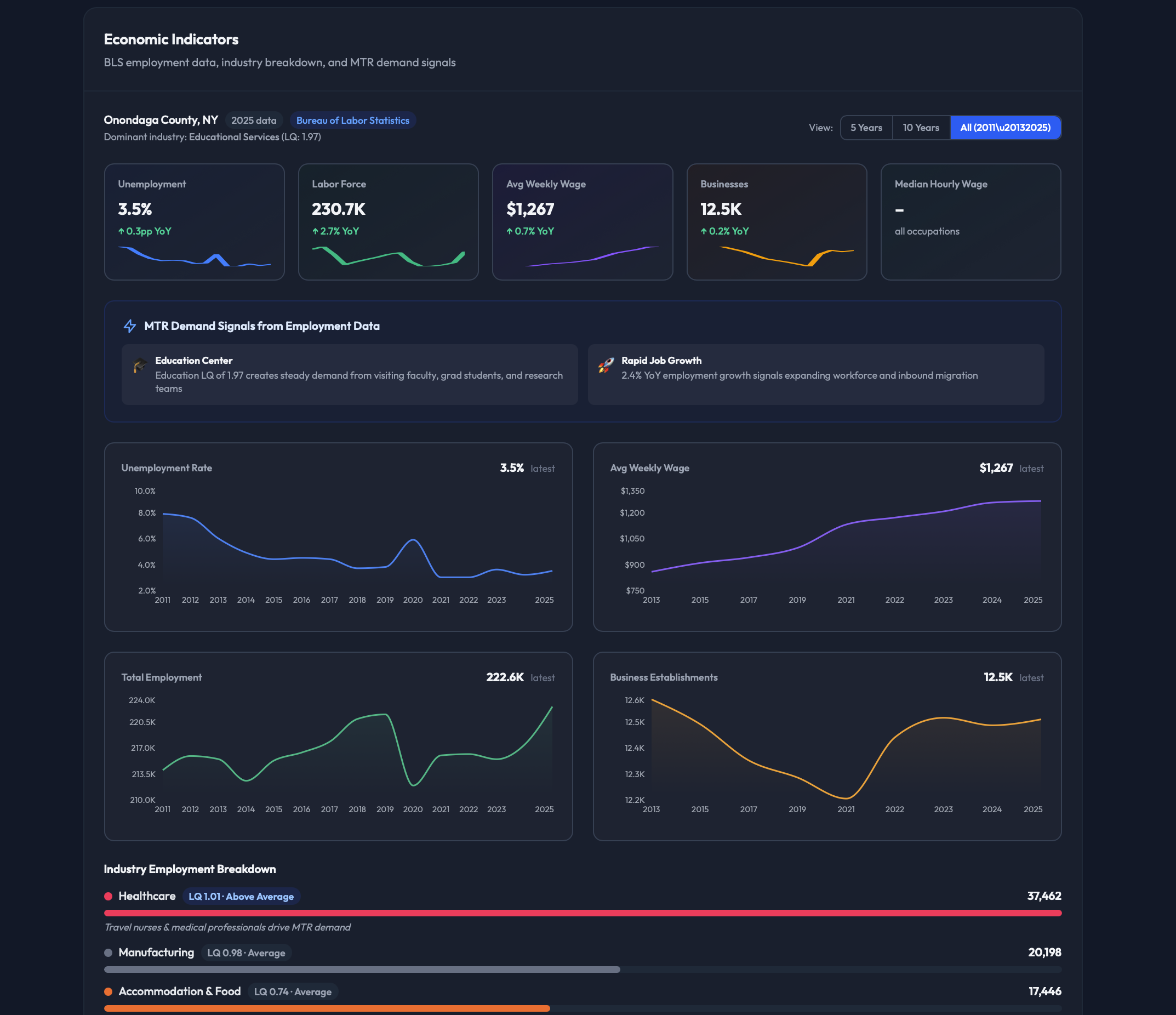The image size is (1176, 1015).
Task: Click the orange Accommodation & Food dot
Action: [x=108, y=991]
